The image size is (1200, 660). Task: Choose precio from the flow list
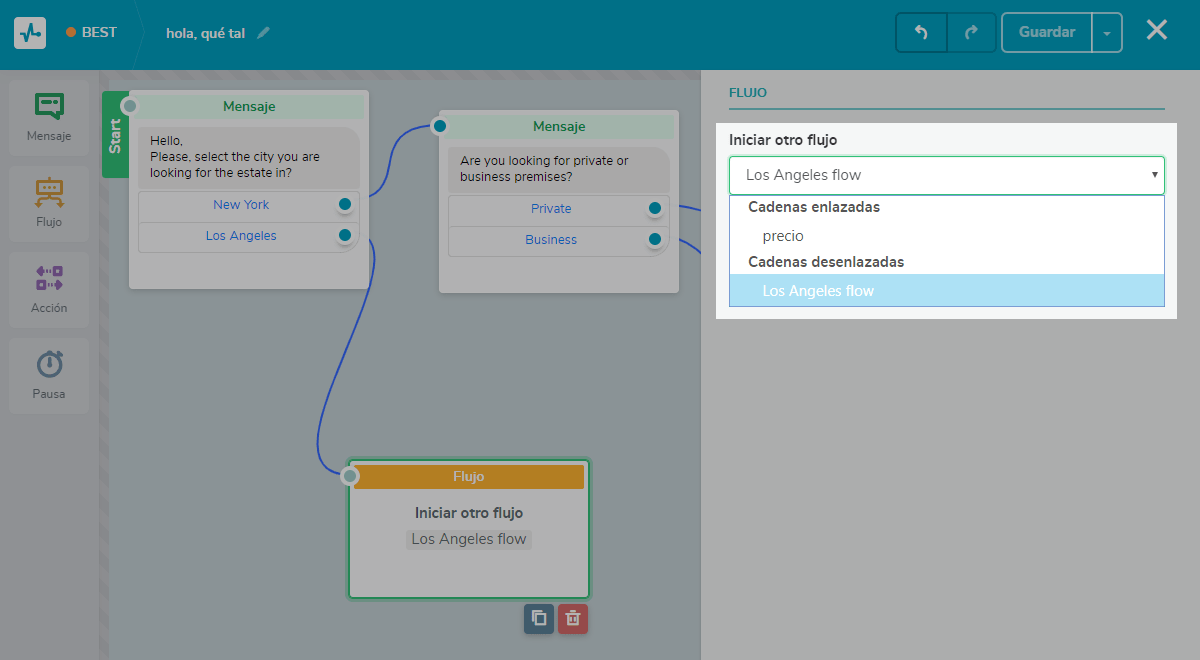(783, 236)
